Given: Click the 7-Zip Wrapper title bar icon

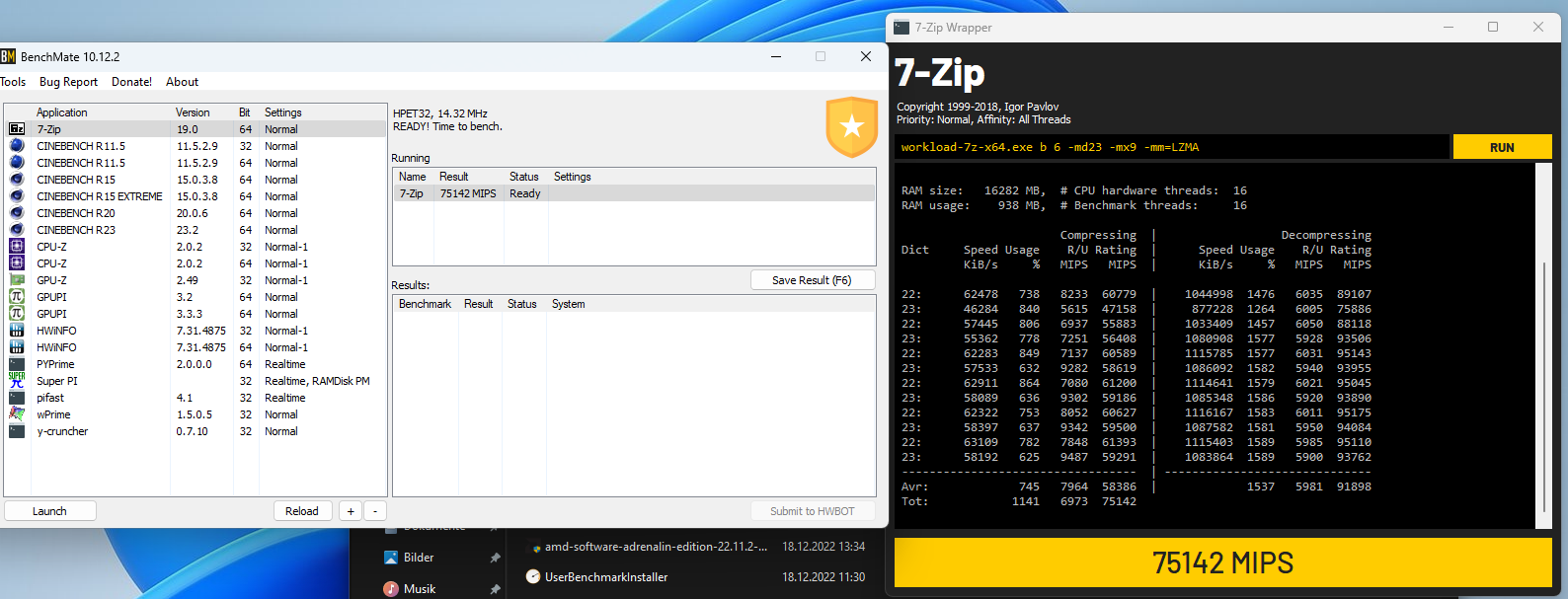Looking at the screenshot, I should 902,28.
